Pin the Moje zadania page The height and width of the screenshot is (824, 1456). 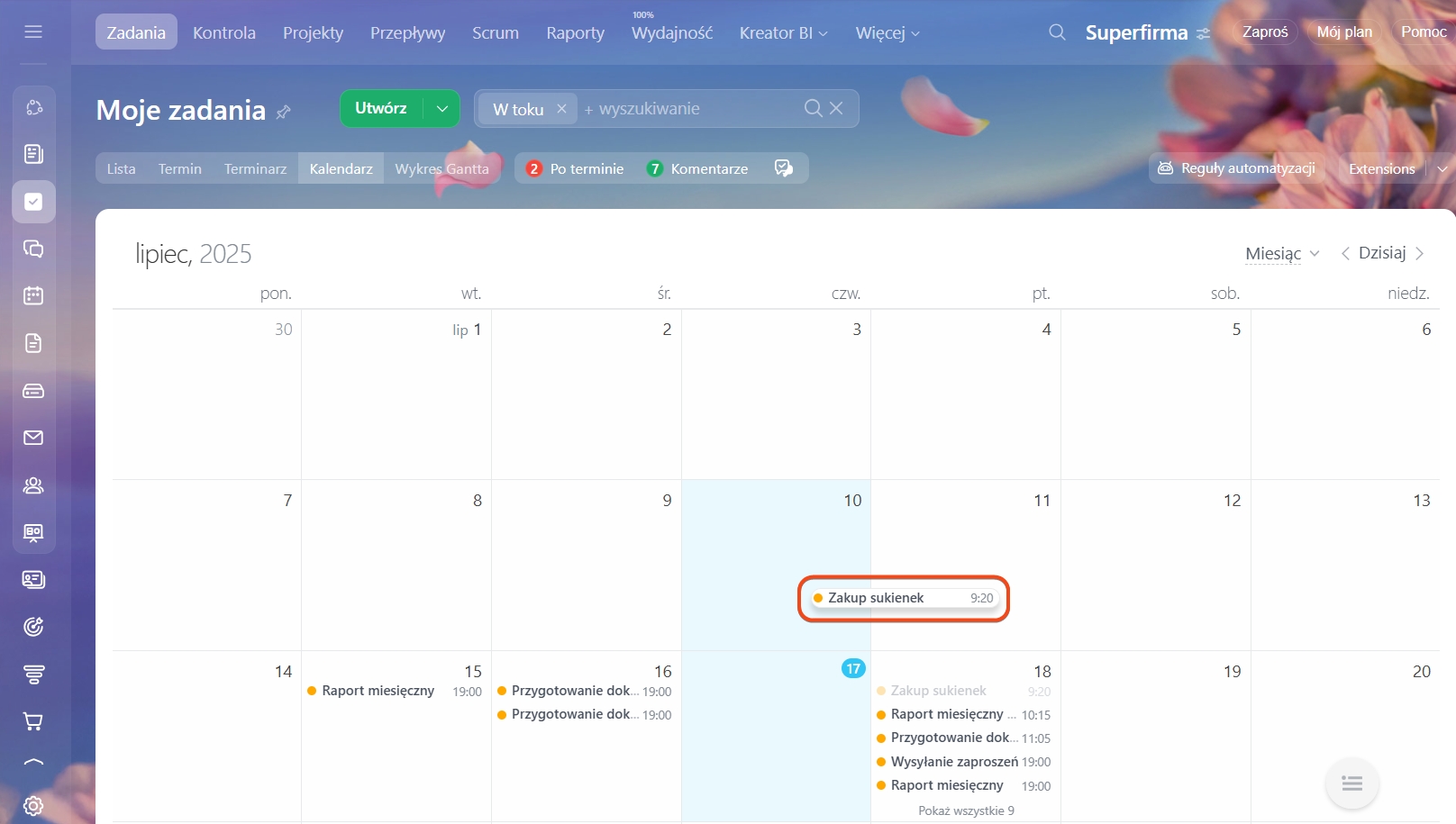point(283,112)
